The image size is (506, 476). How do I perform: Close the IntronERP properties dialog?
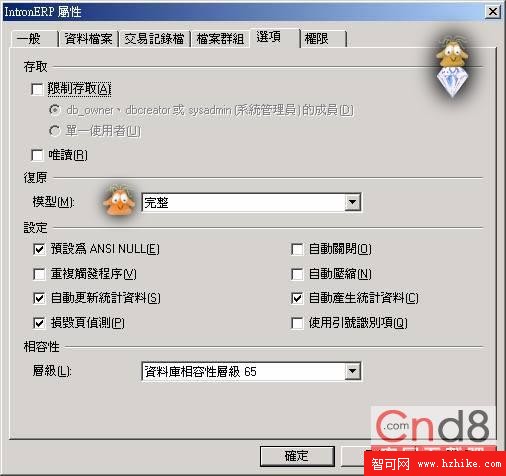(x=493, y=12)
